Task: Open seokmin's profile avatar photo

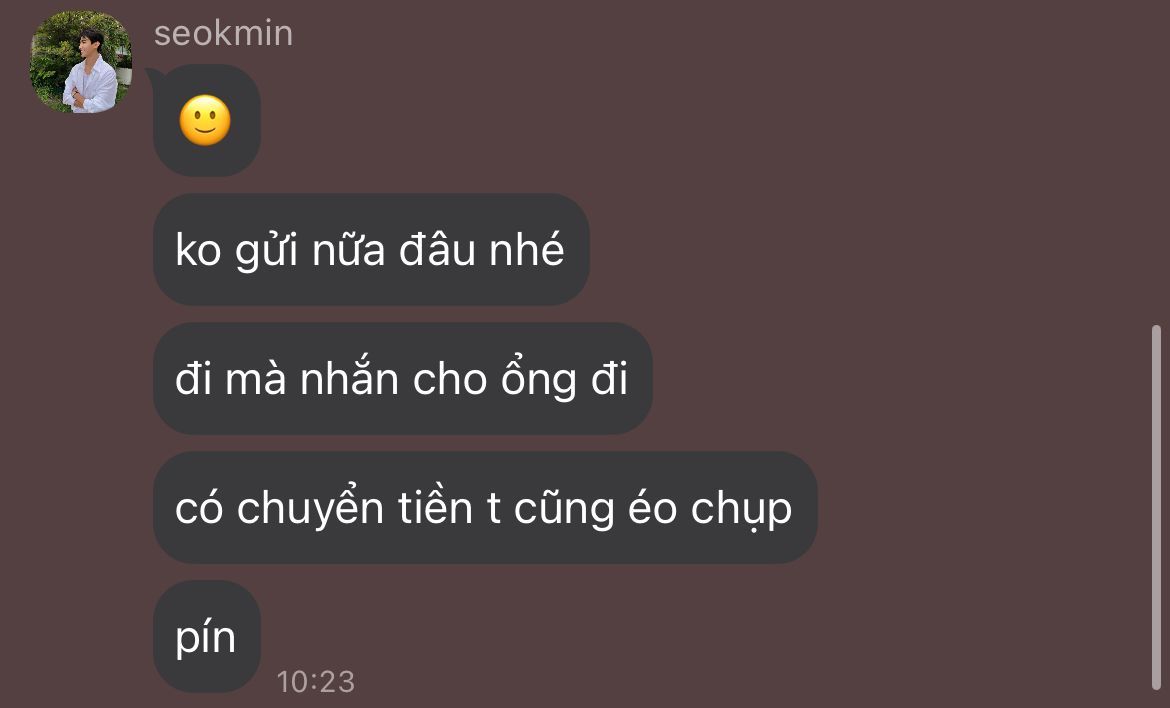Action: (81, 62)
